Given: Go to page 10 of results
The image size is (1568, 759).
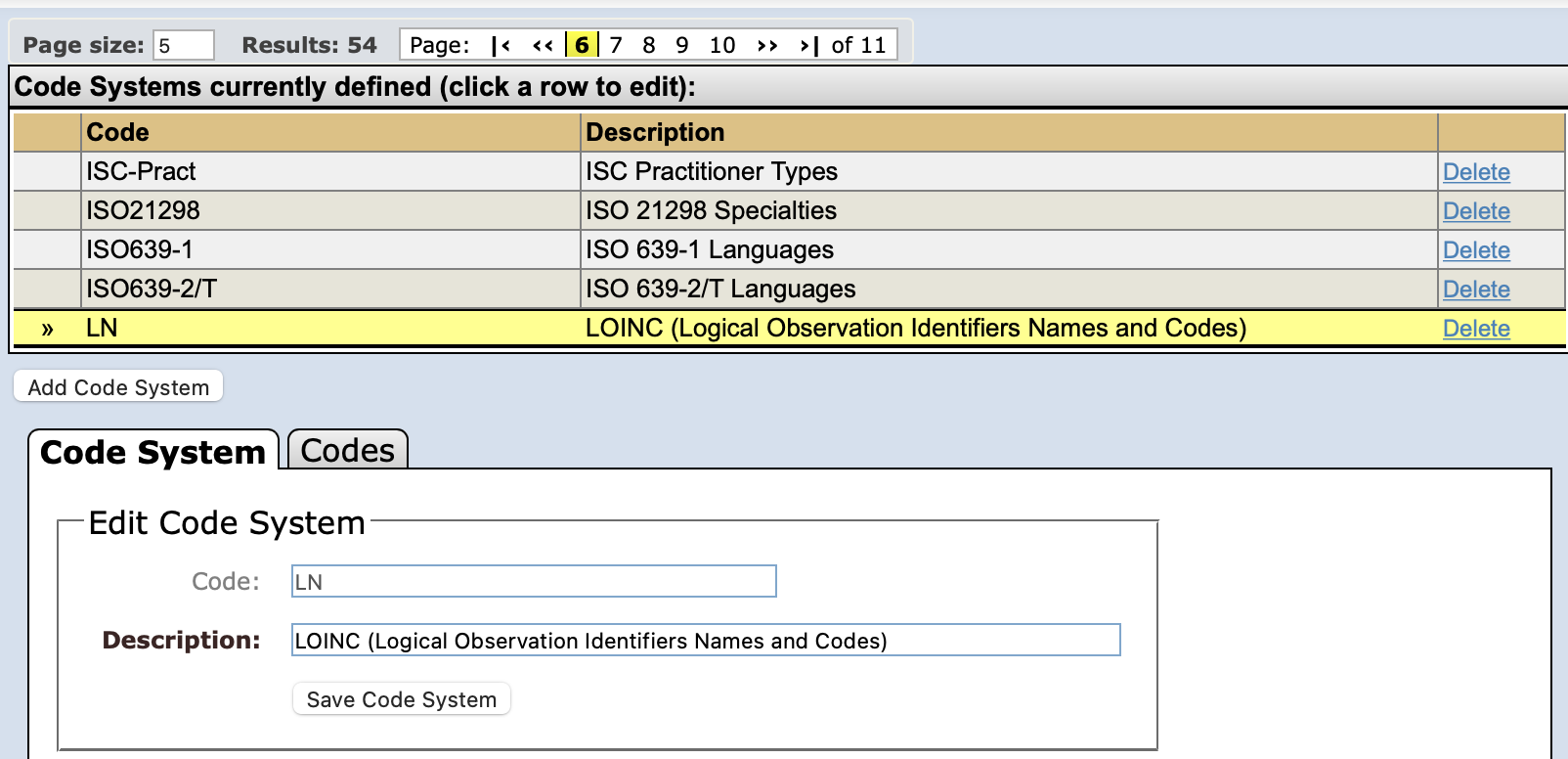Looking at the screenshot, I should click(722, 45).
